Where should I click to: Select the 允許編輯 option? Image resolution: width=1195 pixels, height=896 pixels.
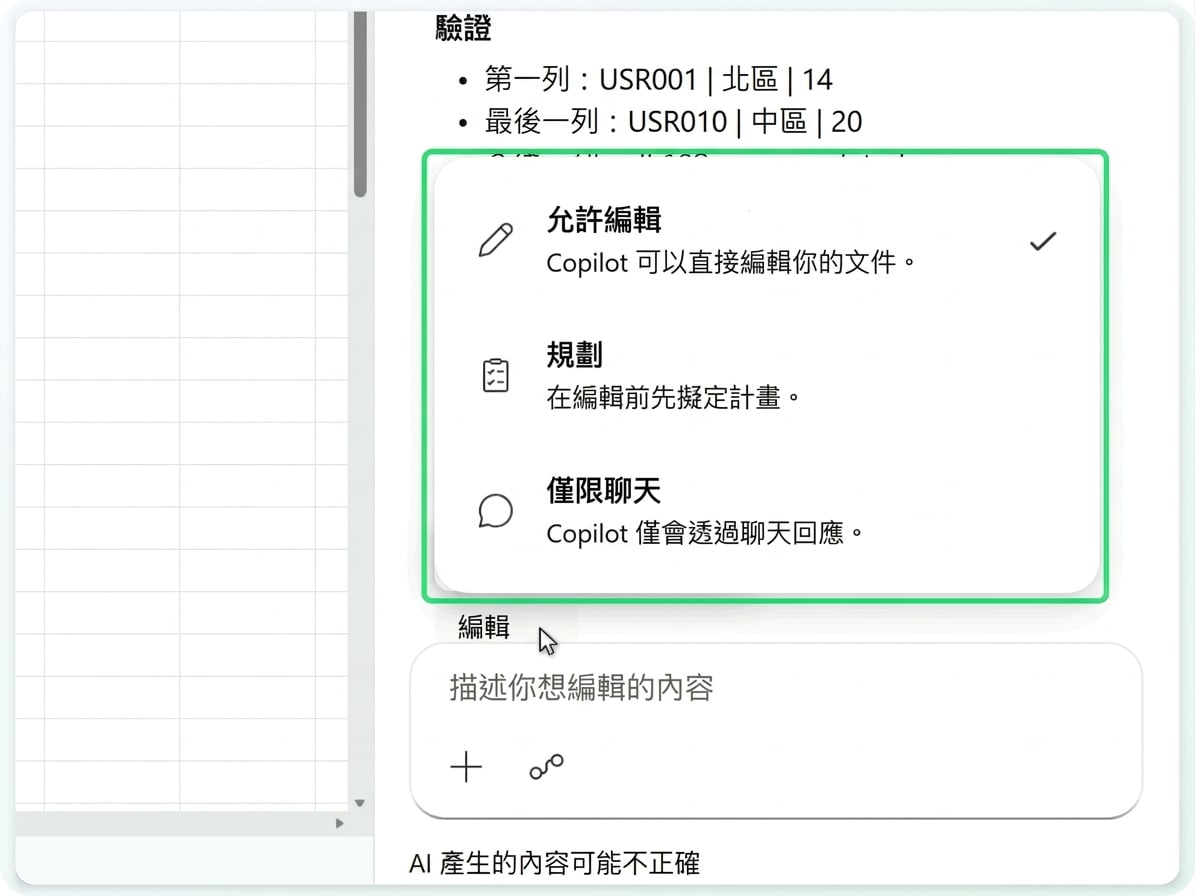coord(766,241)
